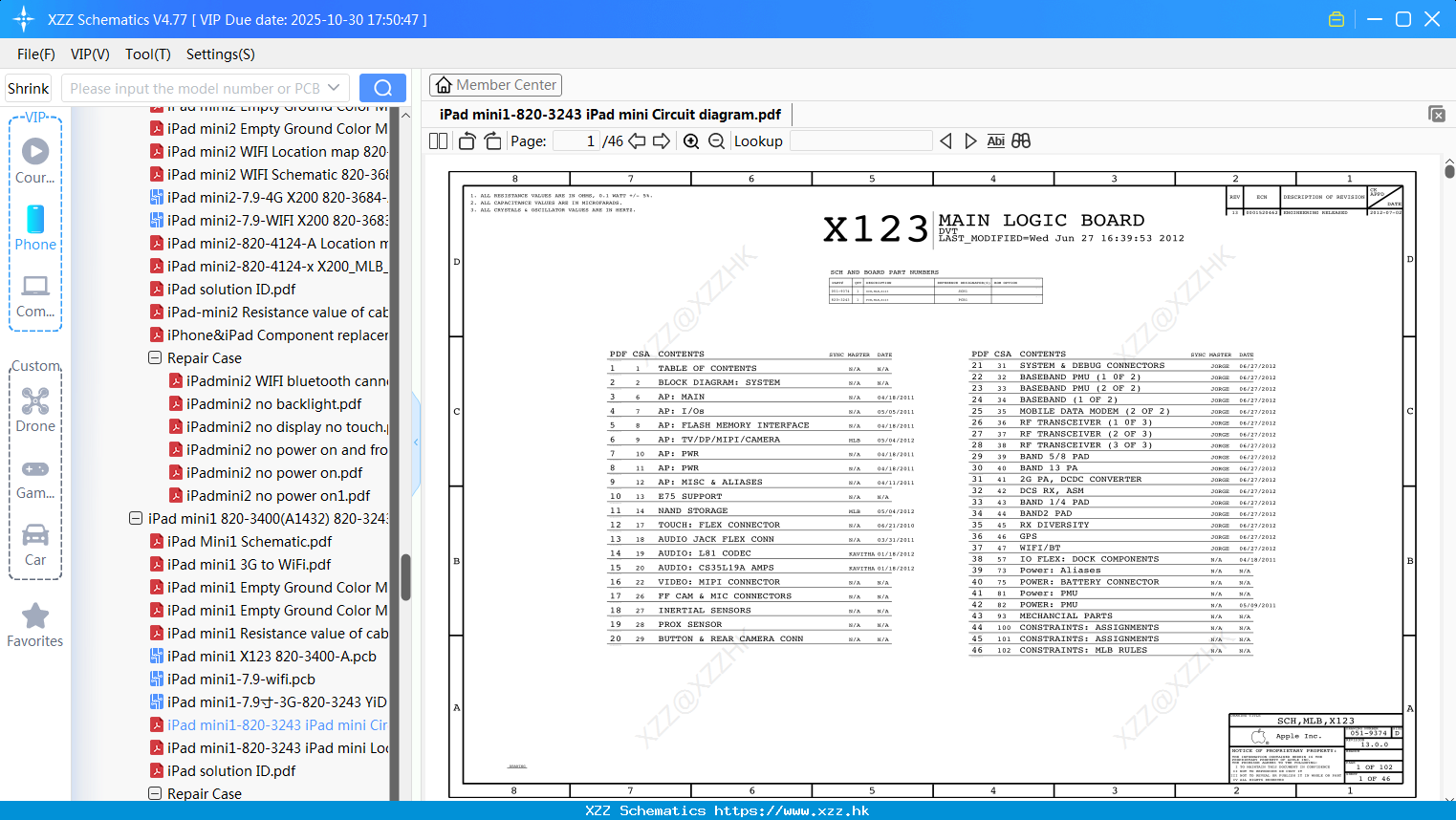Collapse the upper Repair Case folder
Viewport: 1456px width, 820px height.
(155, 357)
